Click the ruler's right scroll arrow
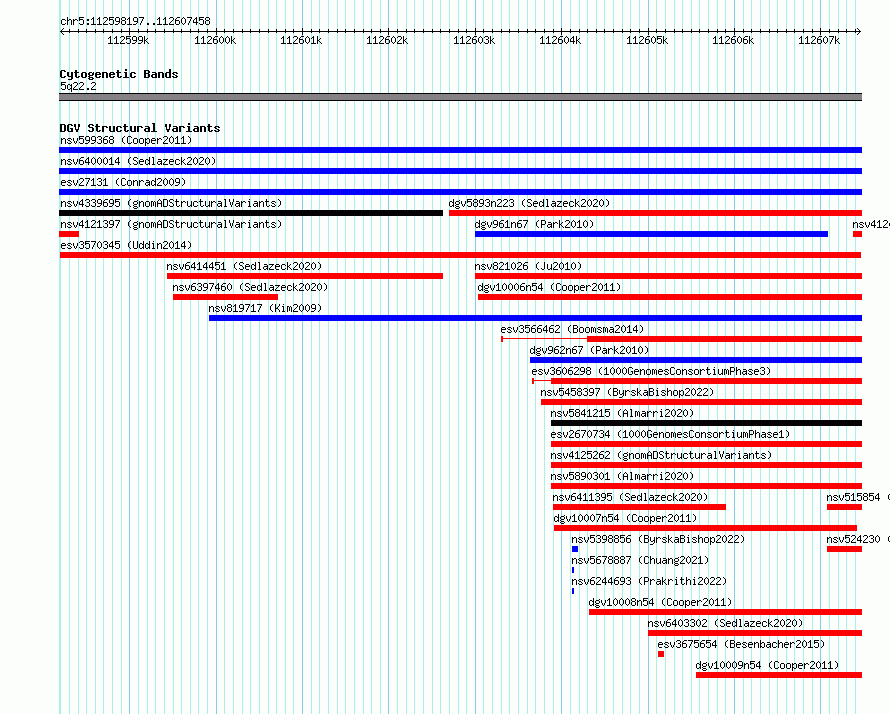The height and width of the screenshot is (714, 890). click(x=859, y=31)
